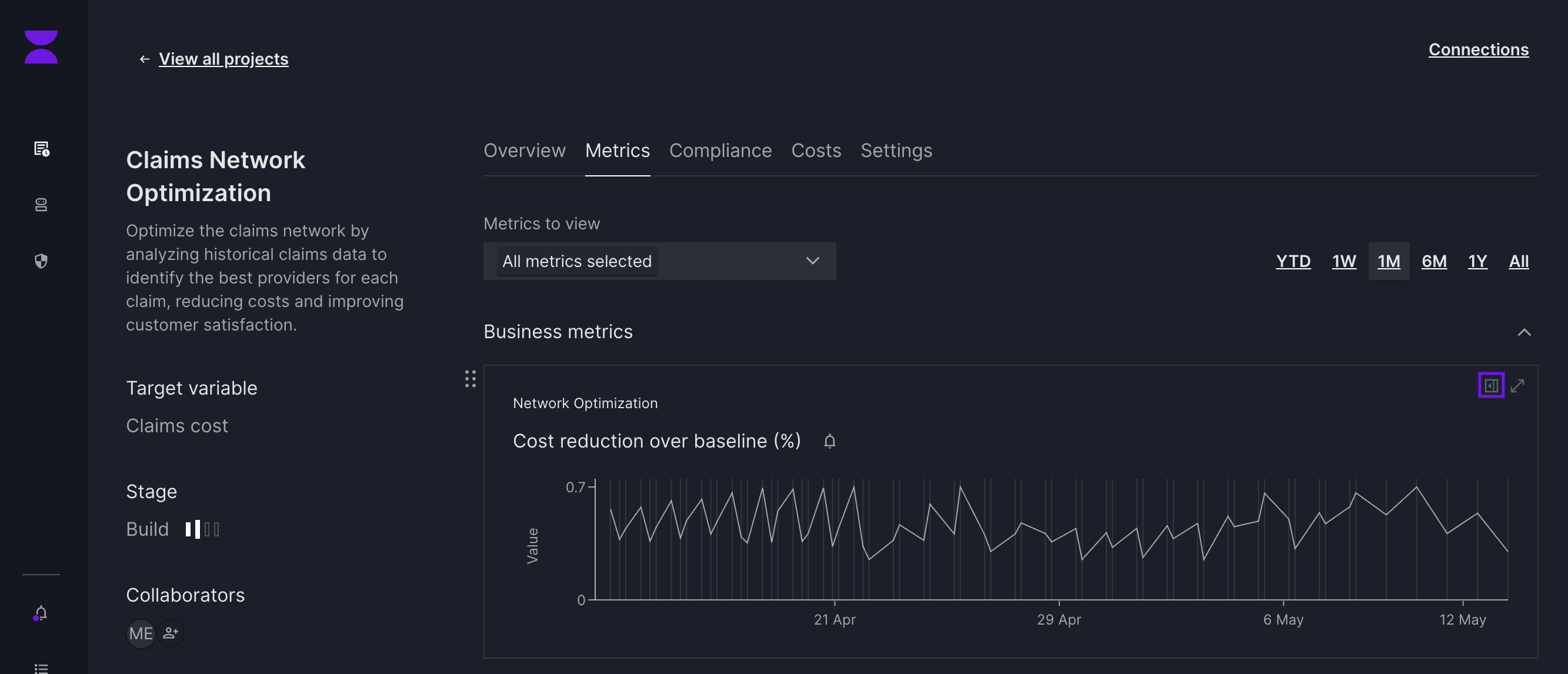
Task: Open the Costs tab
Action: pyautogui.click(x=816, y=151)
